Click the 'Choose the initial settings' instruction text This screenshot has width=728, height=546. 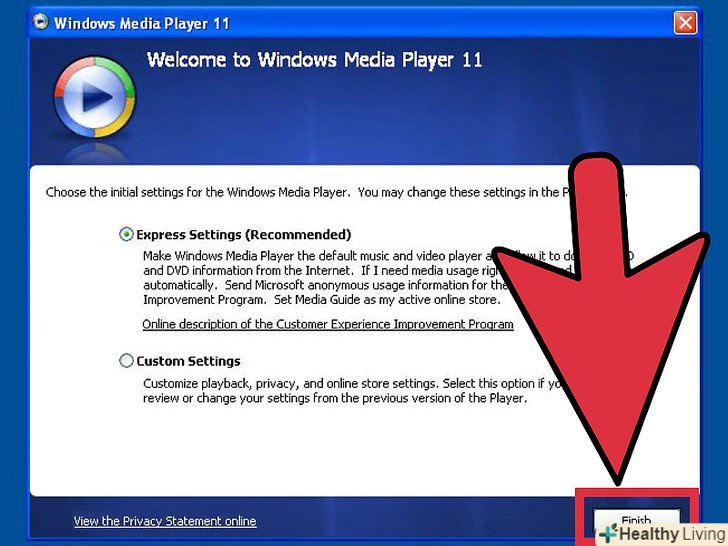[x=337, y=192]
